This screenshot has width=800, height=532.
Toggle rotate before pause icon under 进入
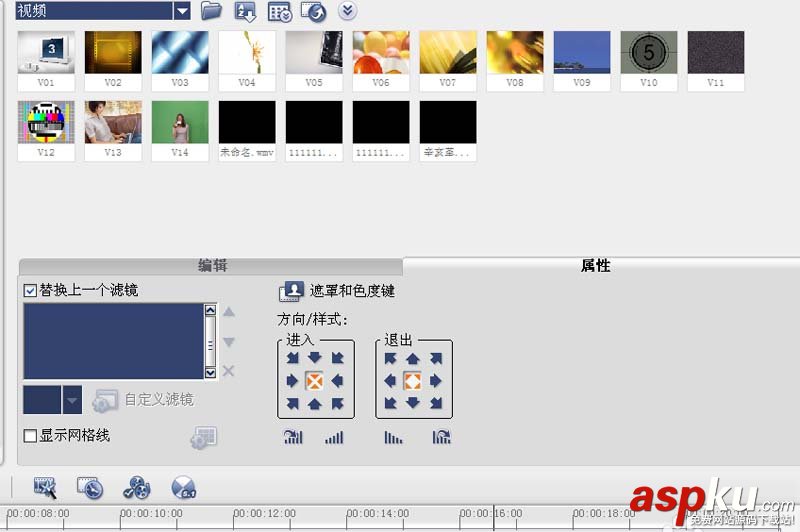click(x=293, y=437)
